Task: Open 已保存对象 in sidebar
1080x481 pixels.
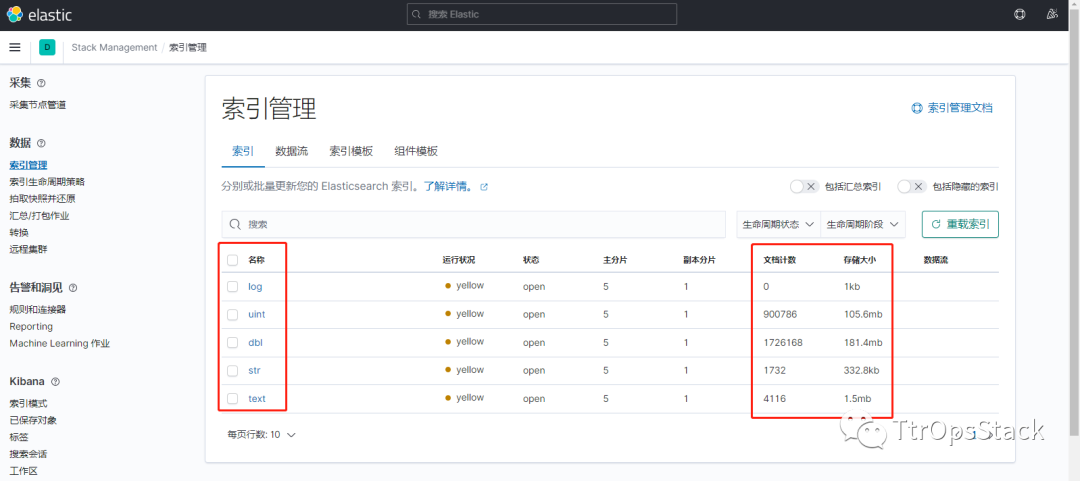Action: [33, 420]
